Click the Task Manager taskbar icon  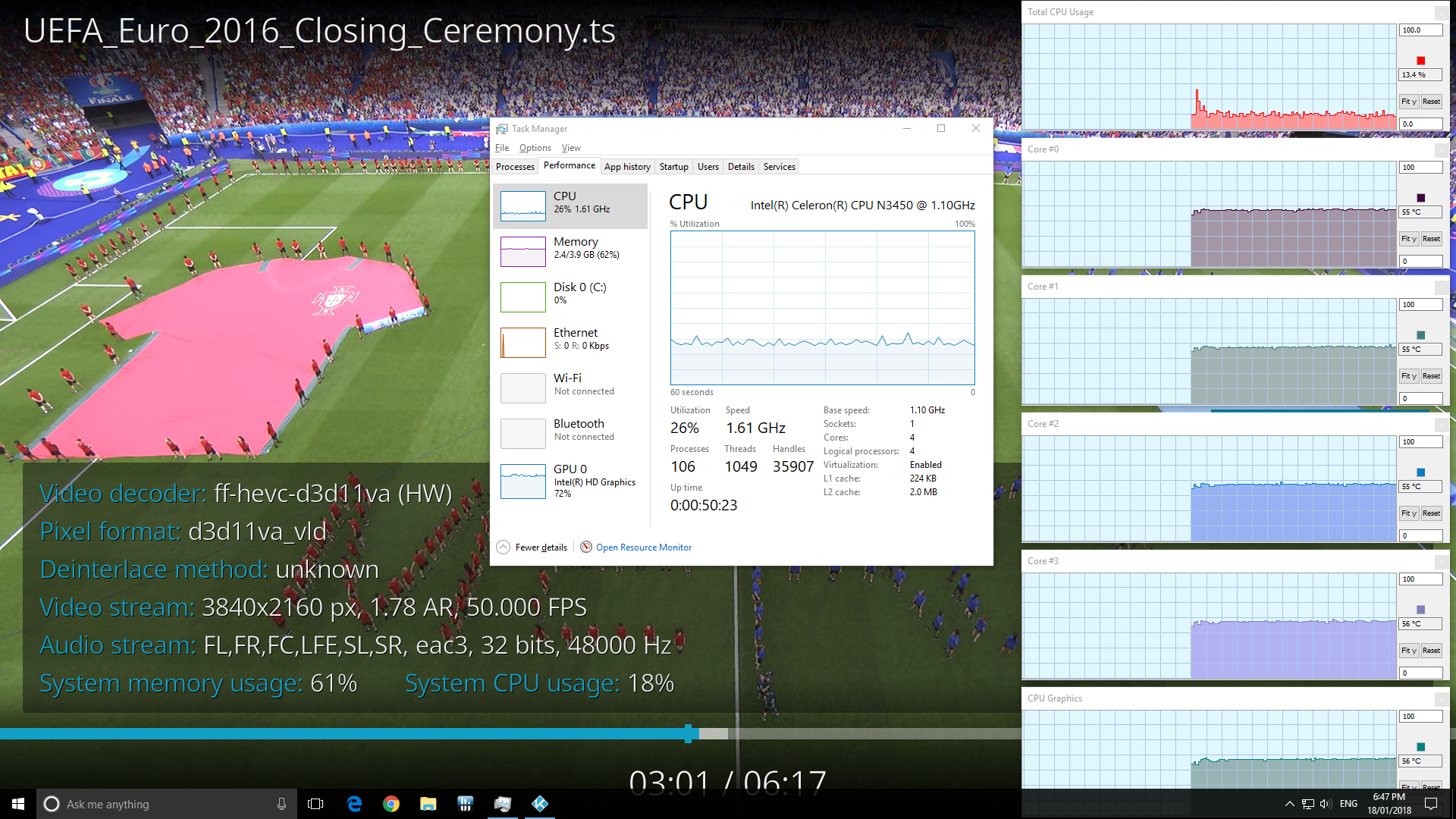503,804
